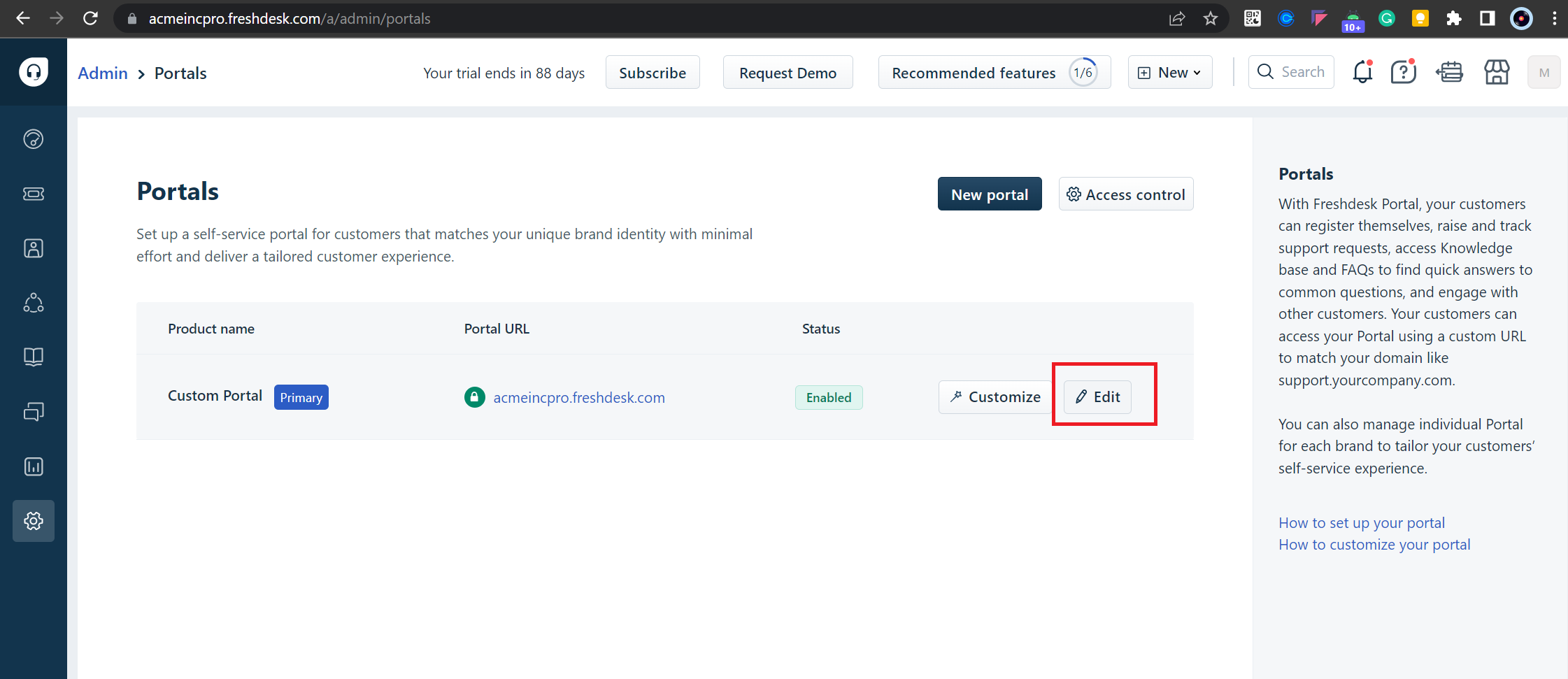Customize the Custom Portal

pyautogui.click(x=995, y=396)
